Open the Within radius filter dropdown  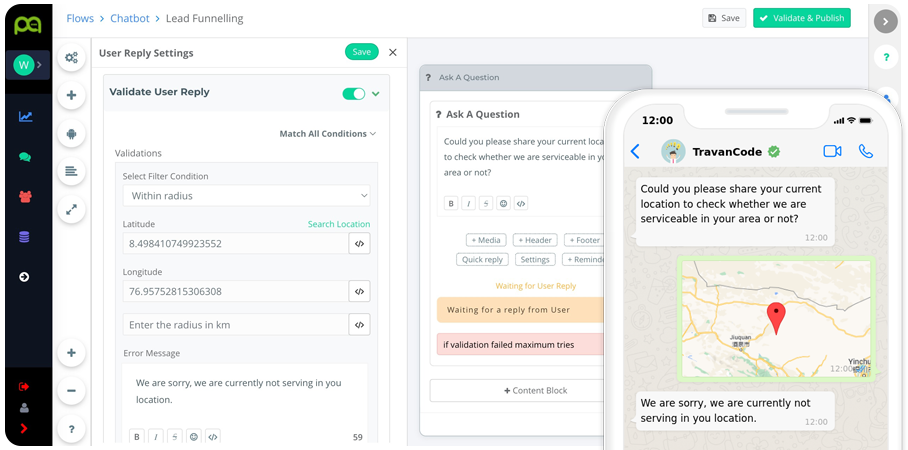click(x=246, y=196)
